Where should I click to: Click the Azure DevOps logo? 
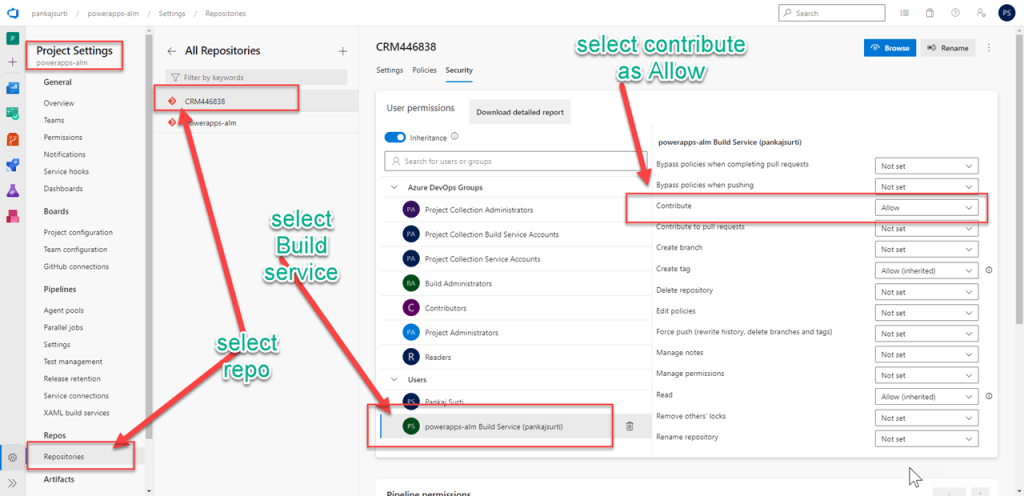(x=13, y=13)
